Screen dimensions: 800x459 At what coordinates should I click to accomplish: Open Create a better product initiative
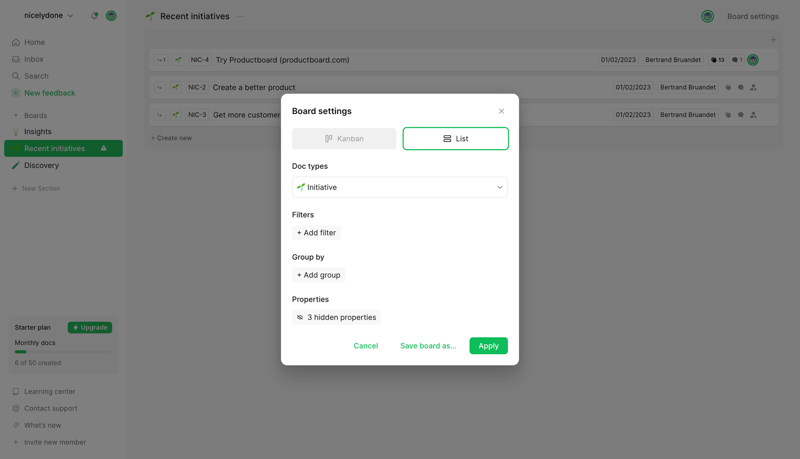(254, 87)
